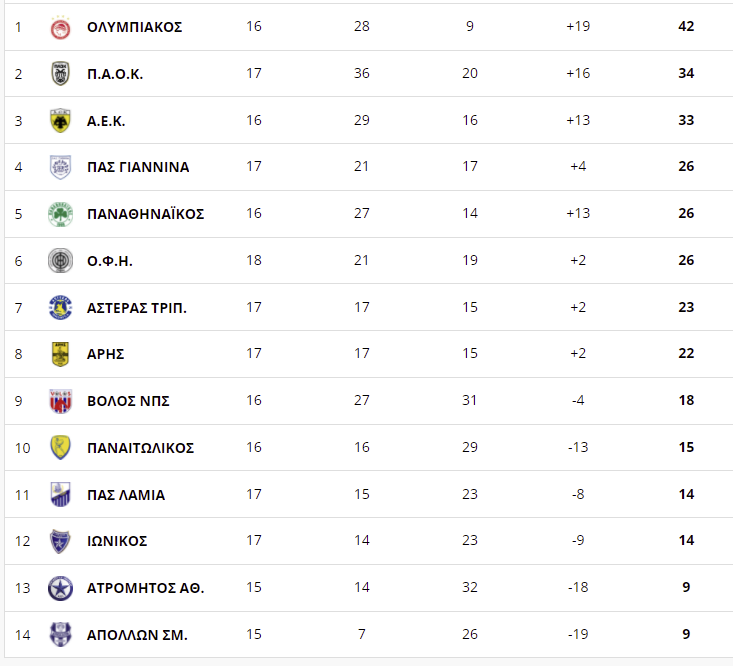Click the O.F.I. round emblem
733x666 pixels.
click(x=60, y=261)
